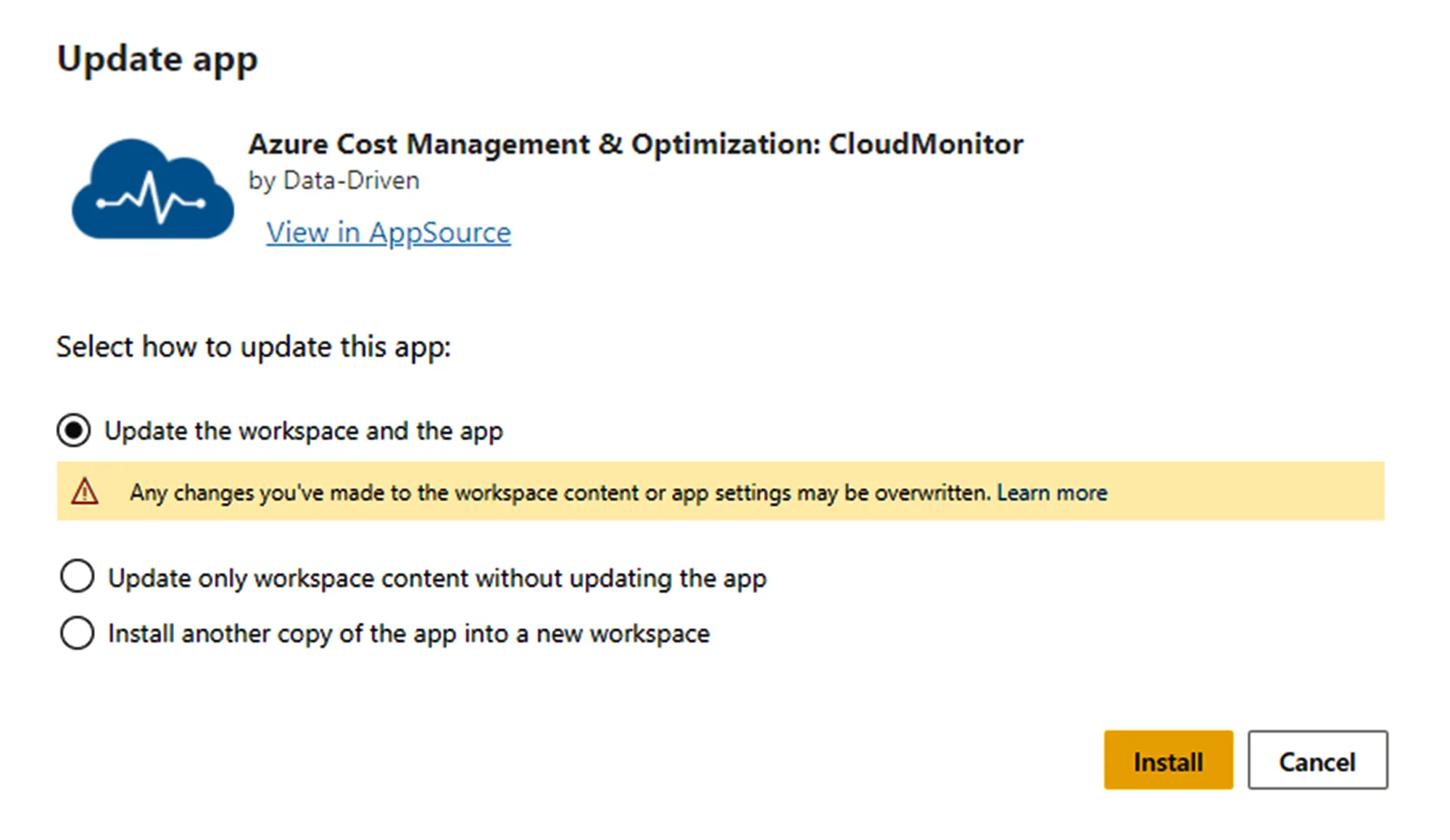Select 'Update the workspace and the app' radio

pos(74,431)
